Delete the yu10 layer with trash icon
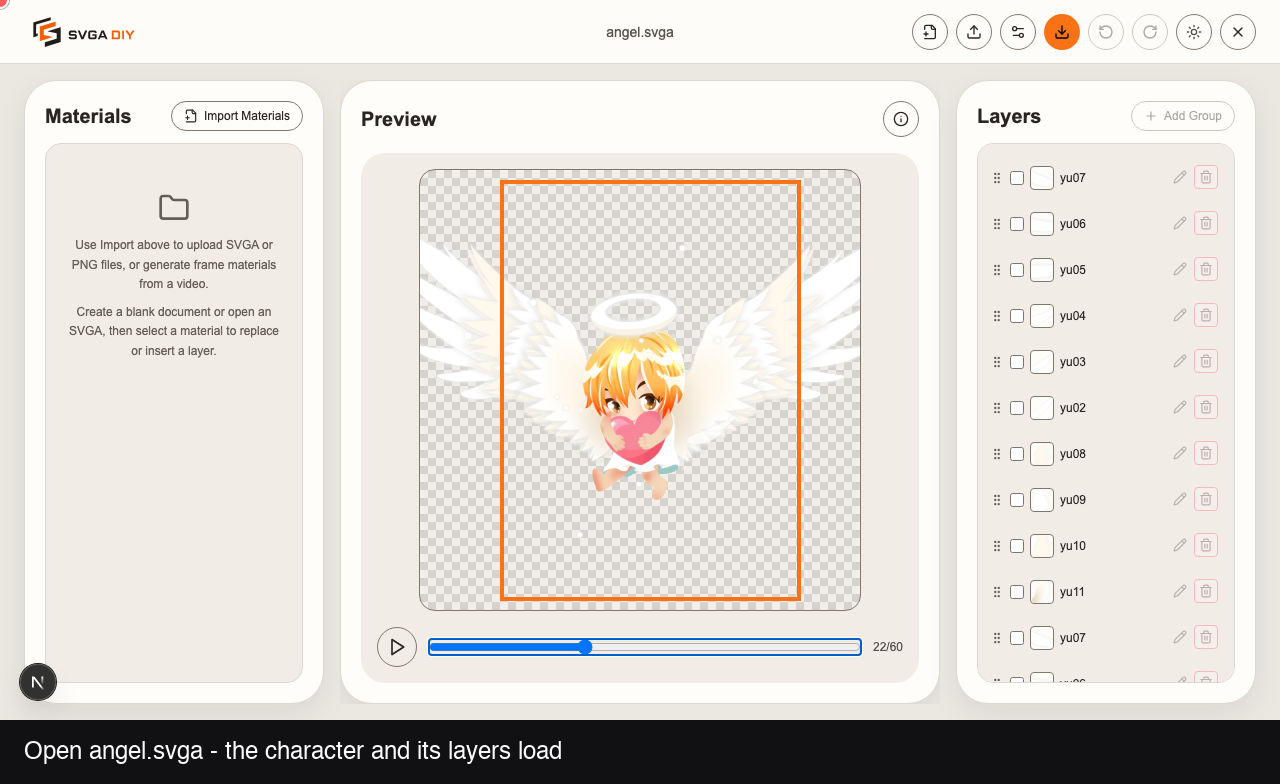Screen dimensions: 1280x784 click(1206, 546)
